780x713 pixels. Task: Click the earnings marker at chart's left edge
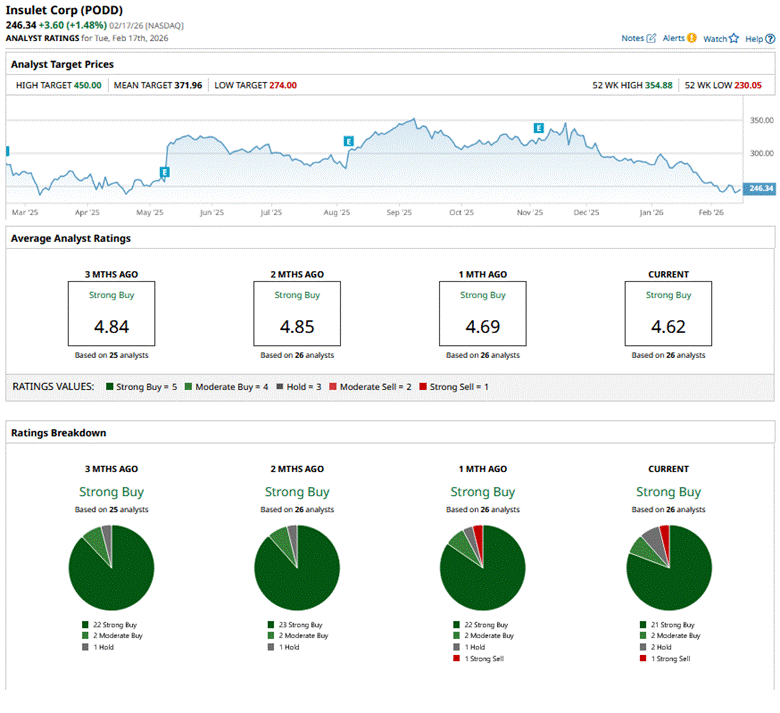[7, 151]
